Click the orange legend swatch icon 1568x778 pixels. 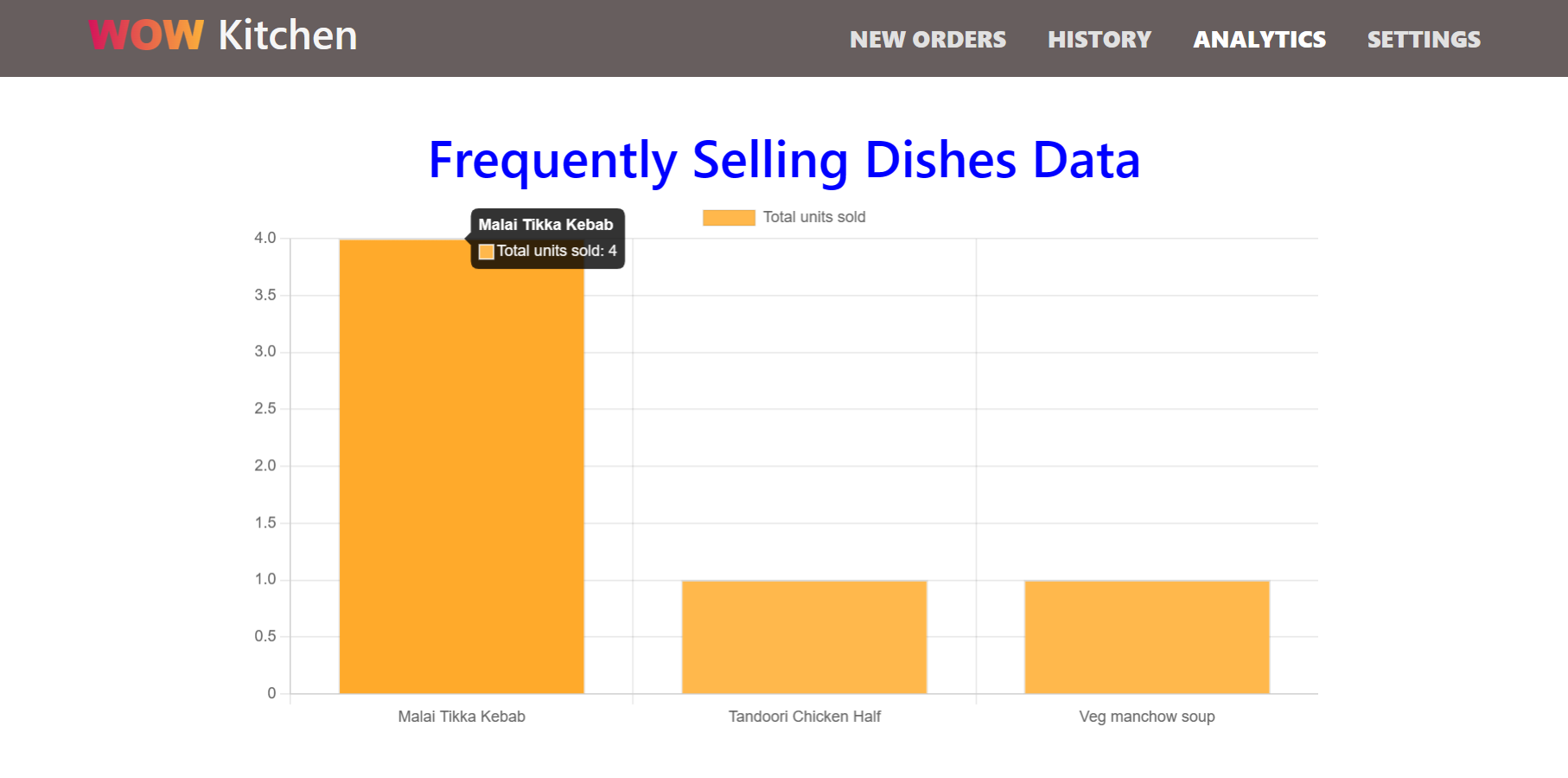point(730,216)
